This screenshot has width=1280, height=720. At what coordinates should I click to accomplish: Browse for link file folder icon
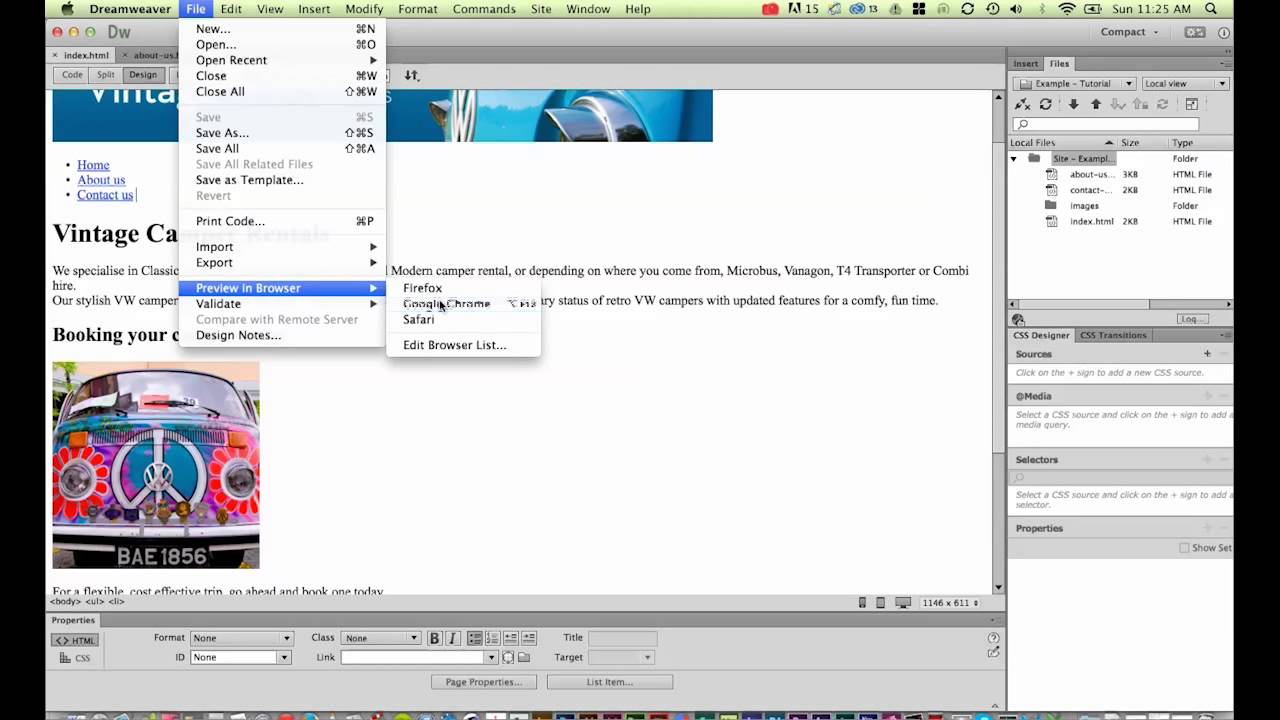pyautogui.click(x=524, y=657)
